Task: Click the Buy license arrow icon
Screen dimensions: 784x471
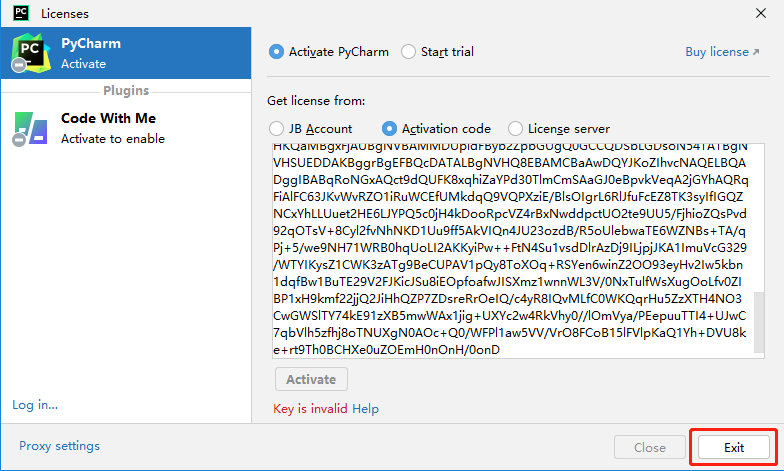Action: pos(756,52)
